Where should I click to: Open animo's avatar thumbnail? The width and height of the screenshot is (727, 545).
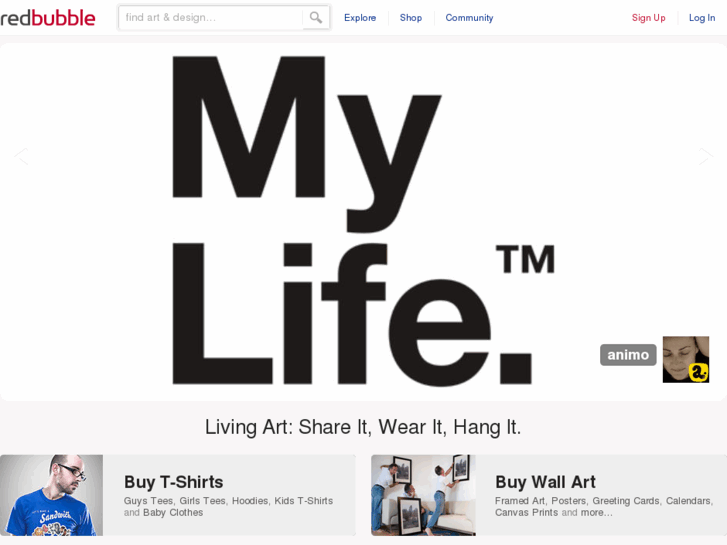click(686, 359)
